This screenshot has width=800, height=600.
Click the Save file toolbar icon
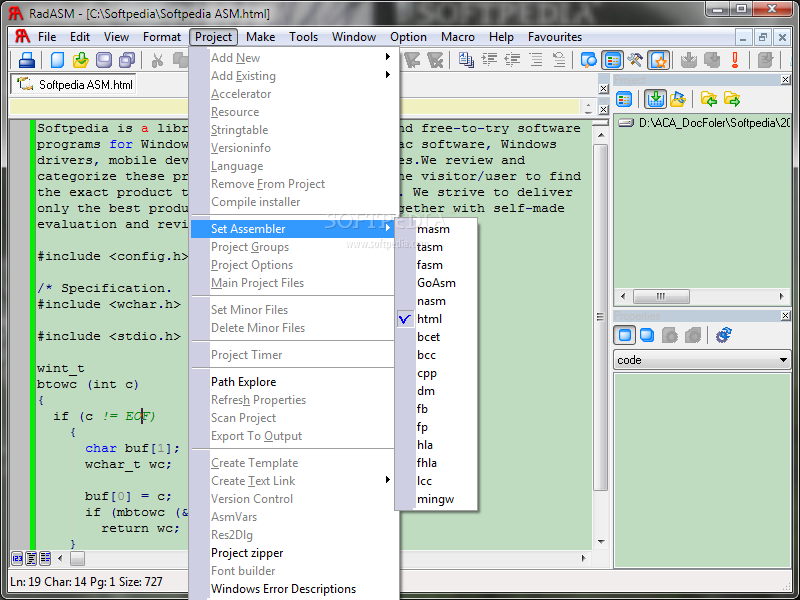click(x=104, y=60)
